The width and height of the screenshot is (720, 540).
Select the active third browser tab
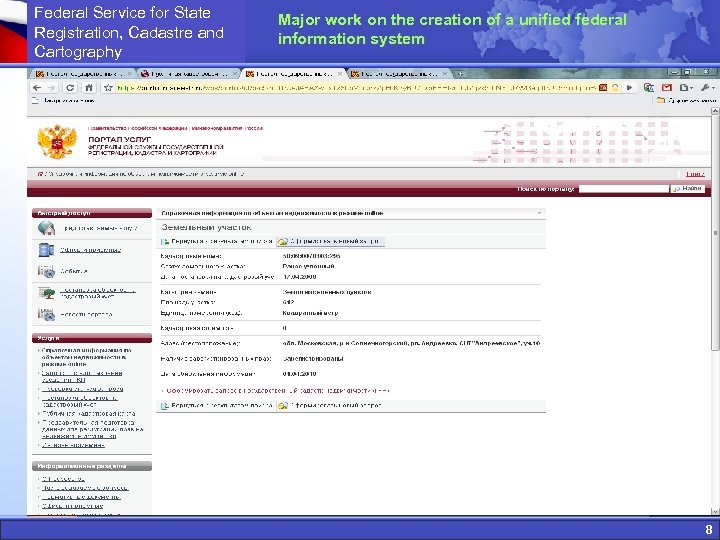[294, 73]
